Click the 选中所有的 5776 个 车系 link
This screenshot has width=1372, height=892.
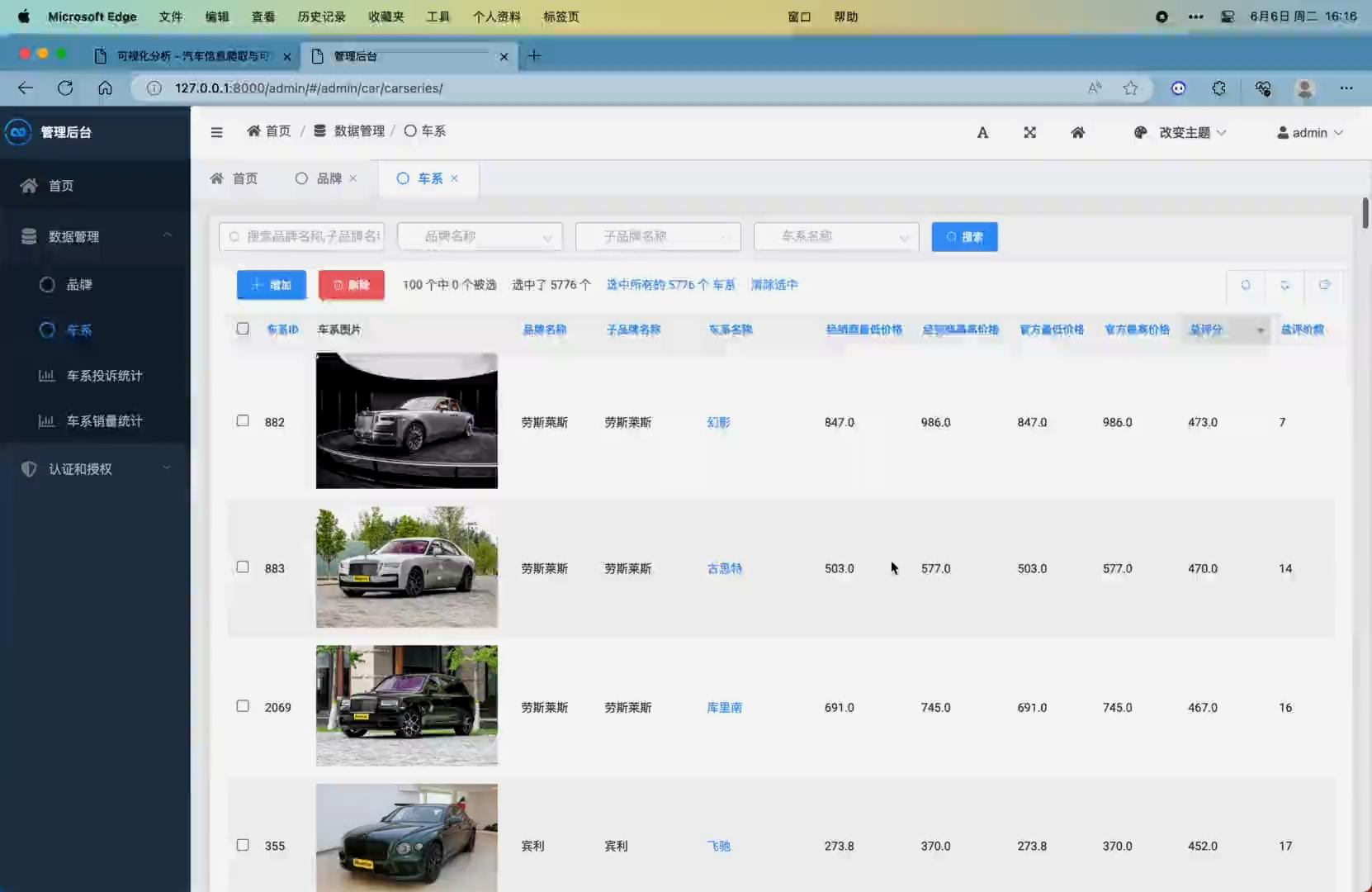[x=670, y=285]
